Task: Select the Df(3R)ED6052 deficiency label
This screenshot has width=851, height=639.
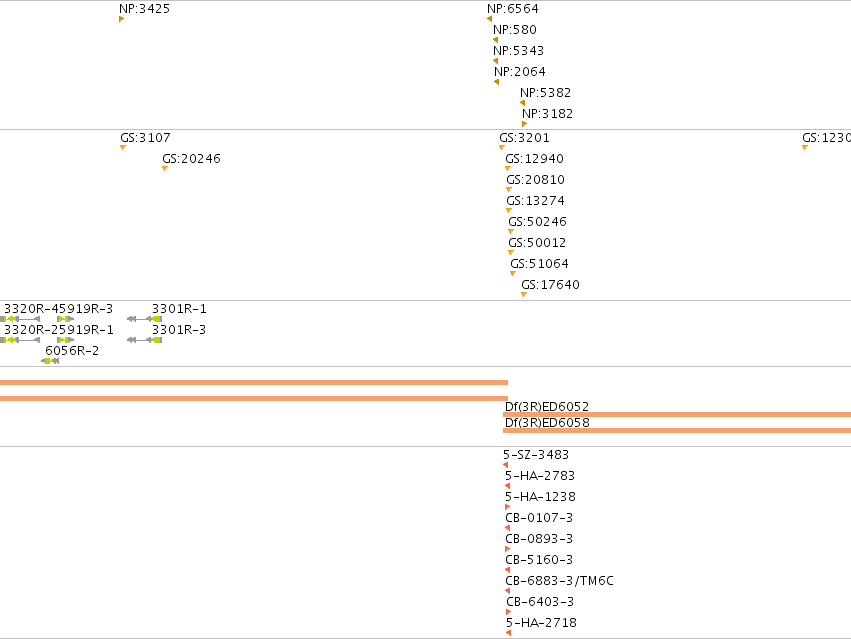Action: (547, 407)
